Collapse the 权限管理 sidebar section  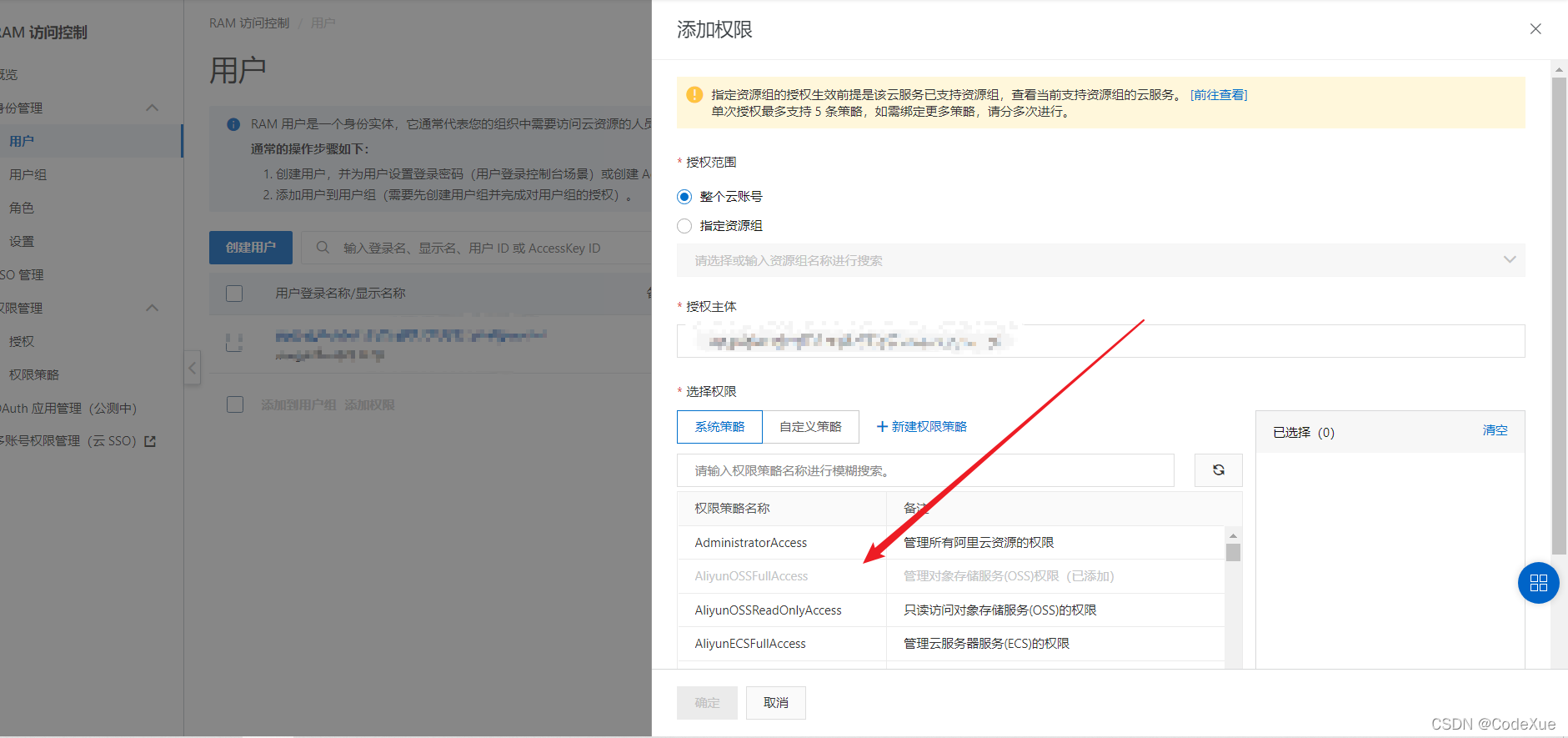152,308
